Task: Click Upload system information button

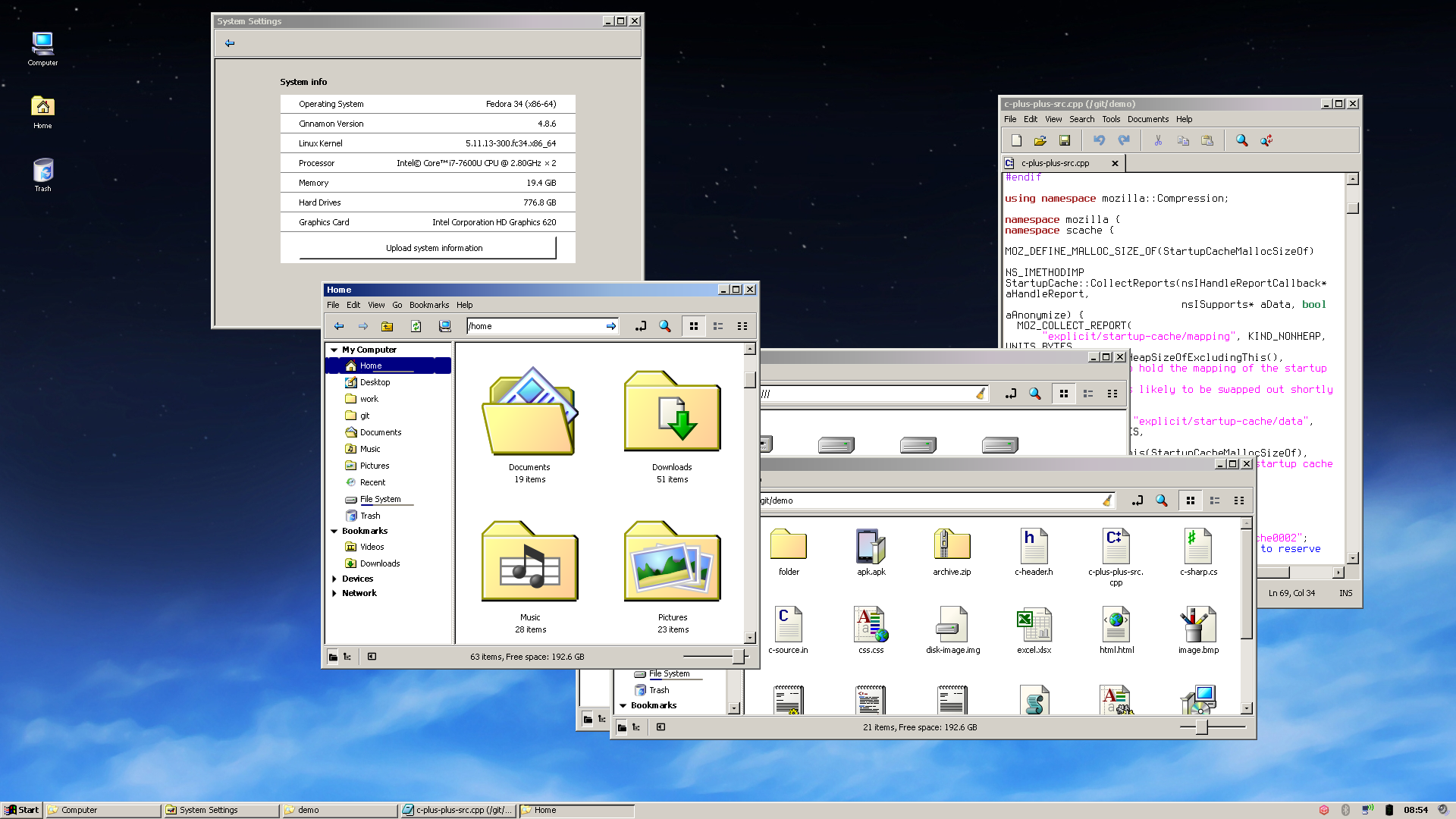Action: (434, 247)
